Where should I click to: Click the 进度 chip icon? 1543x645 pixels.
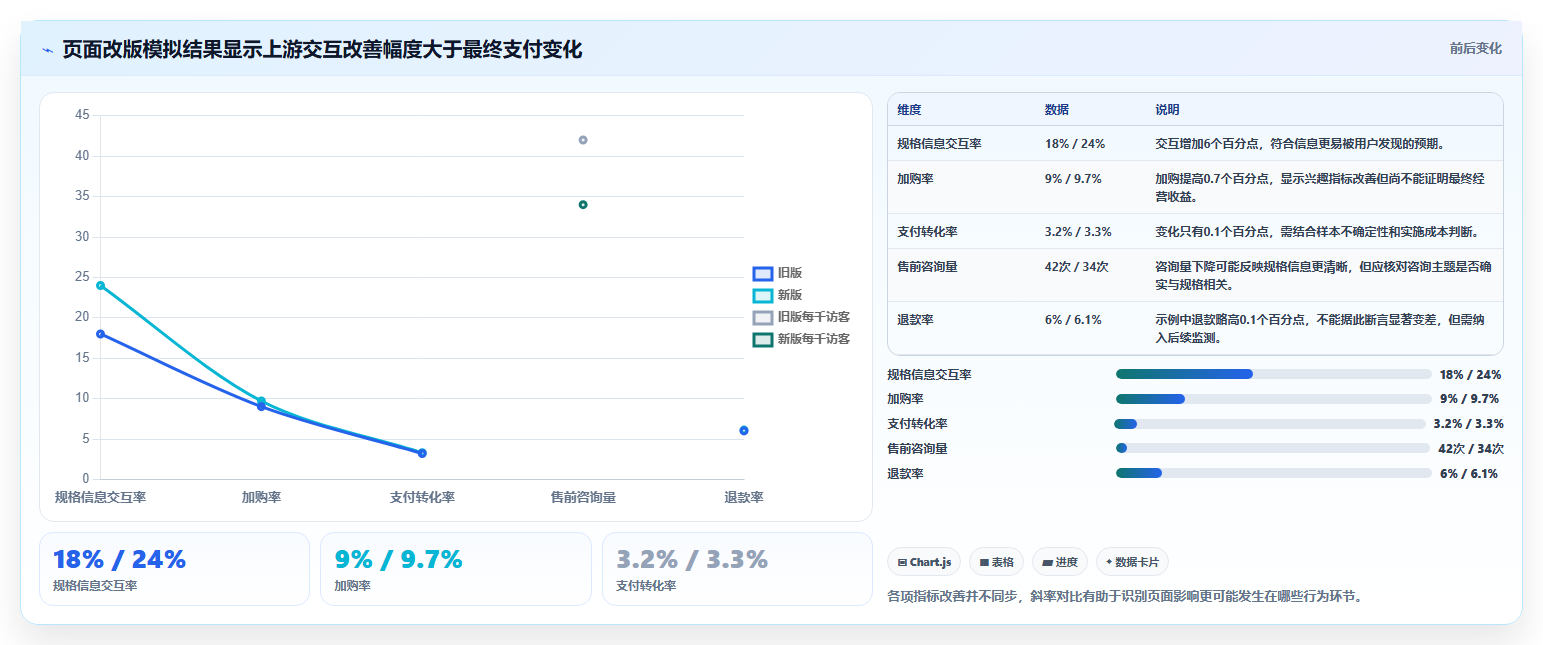pos(1047,563)
